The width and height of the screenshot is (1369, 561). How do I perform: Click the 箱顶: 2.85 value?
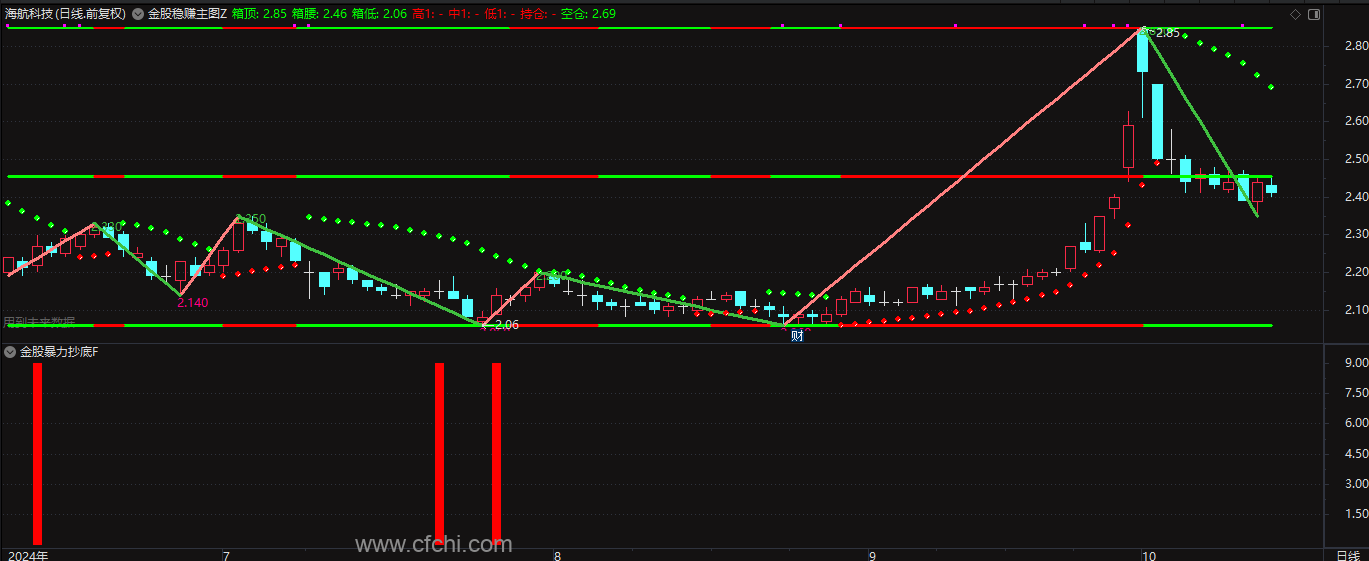[259, 14]
